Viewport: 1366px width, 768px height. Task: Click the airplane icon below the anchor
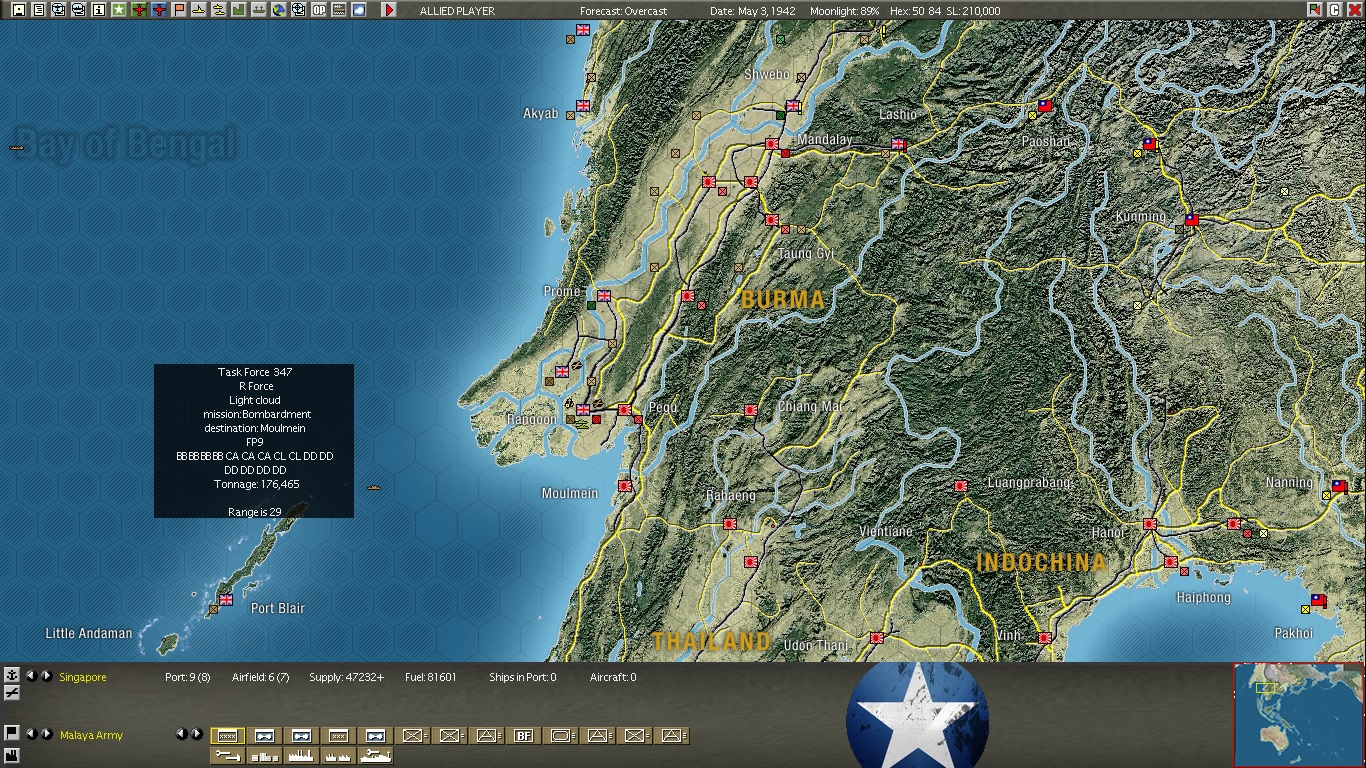tap(12, 692)
